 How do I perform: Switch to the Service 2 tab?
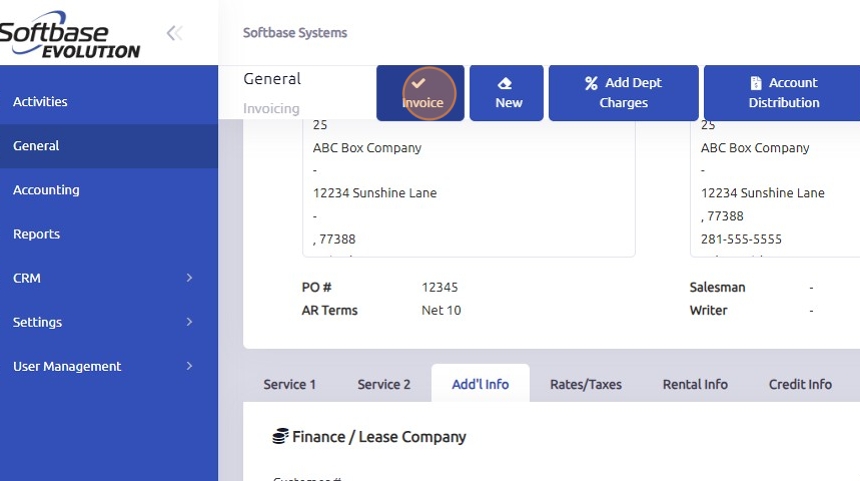click(x=384, y=384)
